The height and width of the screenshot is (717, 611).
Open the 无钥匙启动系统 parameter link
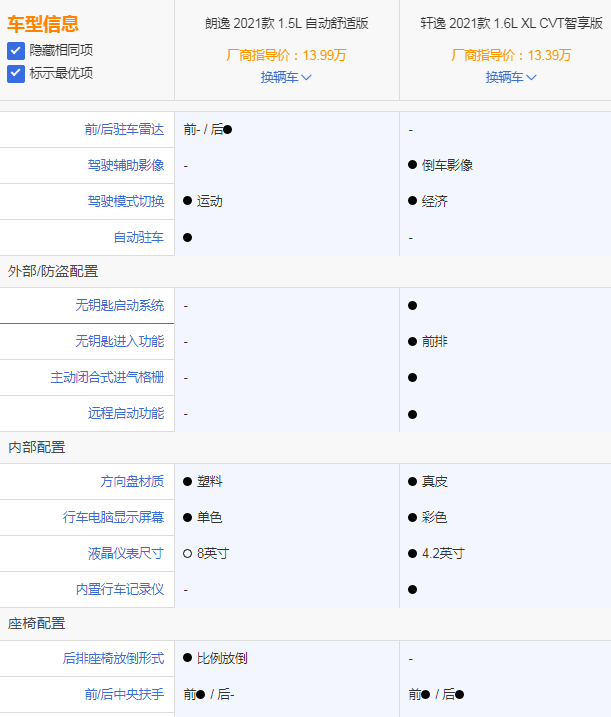click(x=120, y=306)
